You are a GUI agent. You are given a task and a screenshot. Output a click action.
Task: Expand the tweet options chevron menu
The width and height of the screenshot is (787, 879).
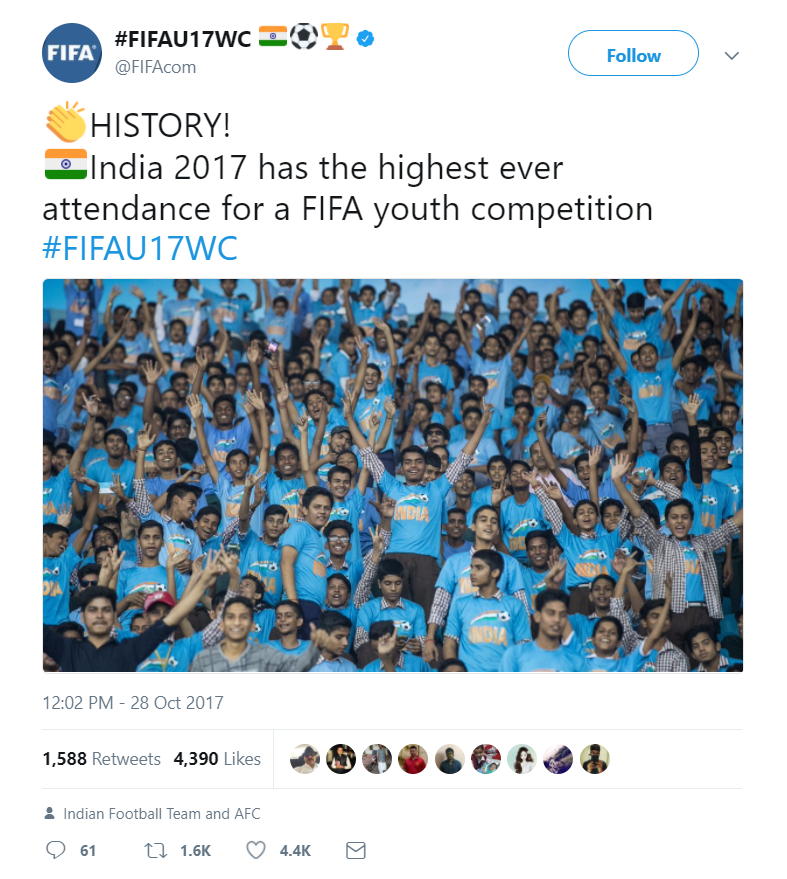[x=732, y=55]
